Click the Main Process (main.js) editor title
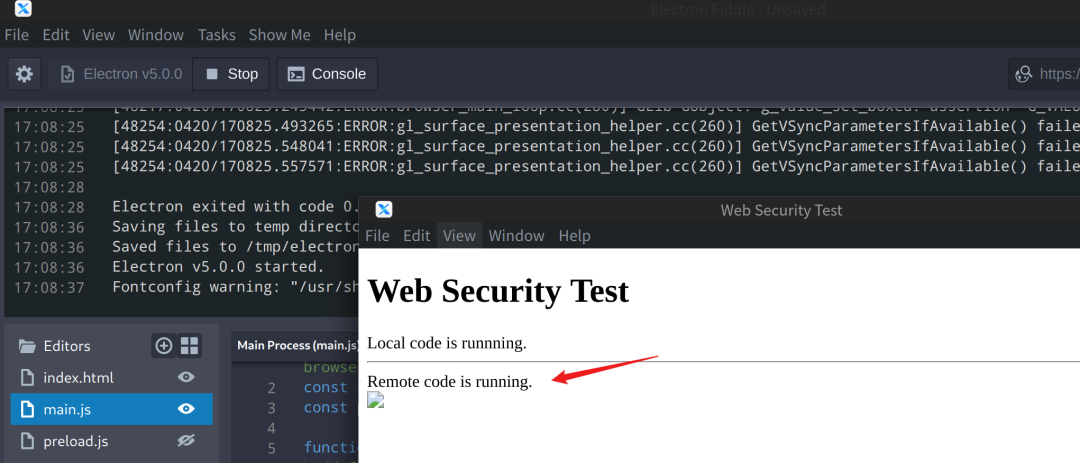 click(x=298, y=345)
